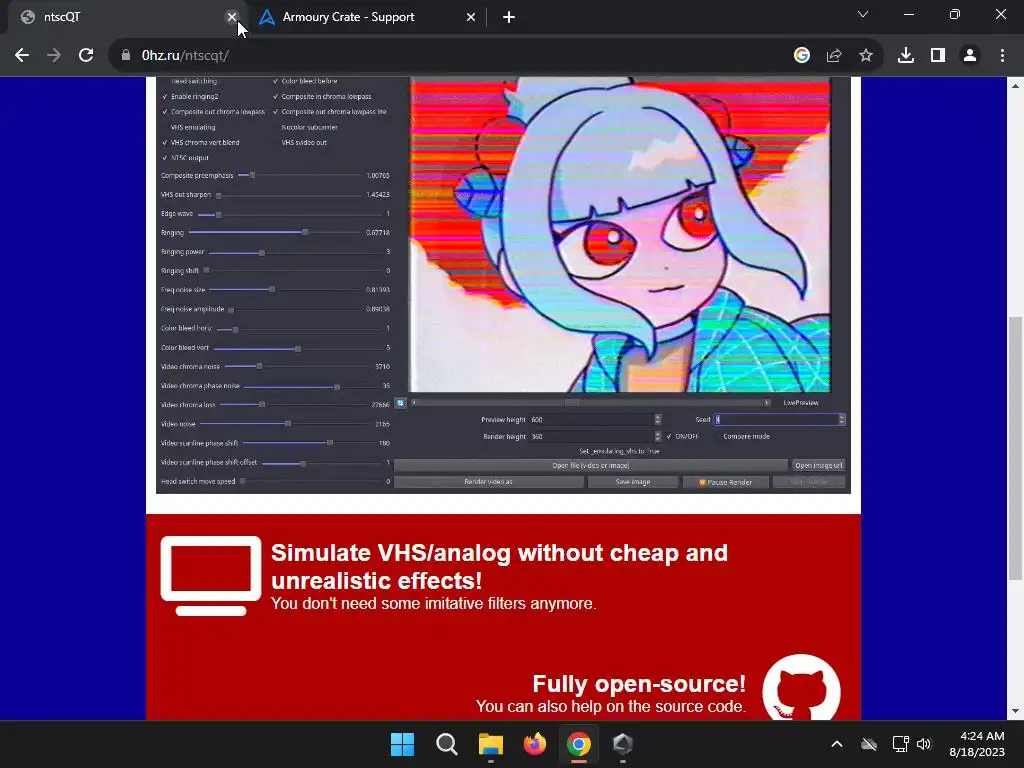Image resolution: width=1024 pixels, height=768 pixels.
Task: Click Open file (video or image) button
Action: [590, 466]
